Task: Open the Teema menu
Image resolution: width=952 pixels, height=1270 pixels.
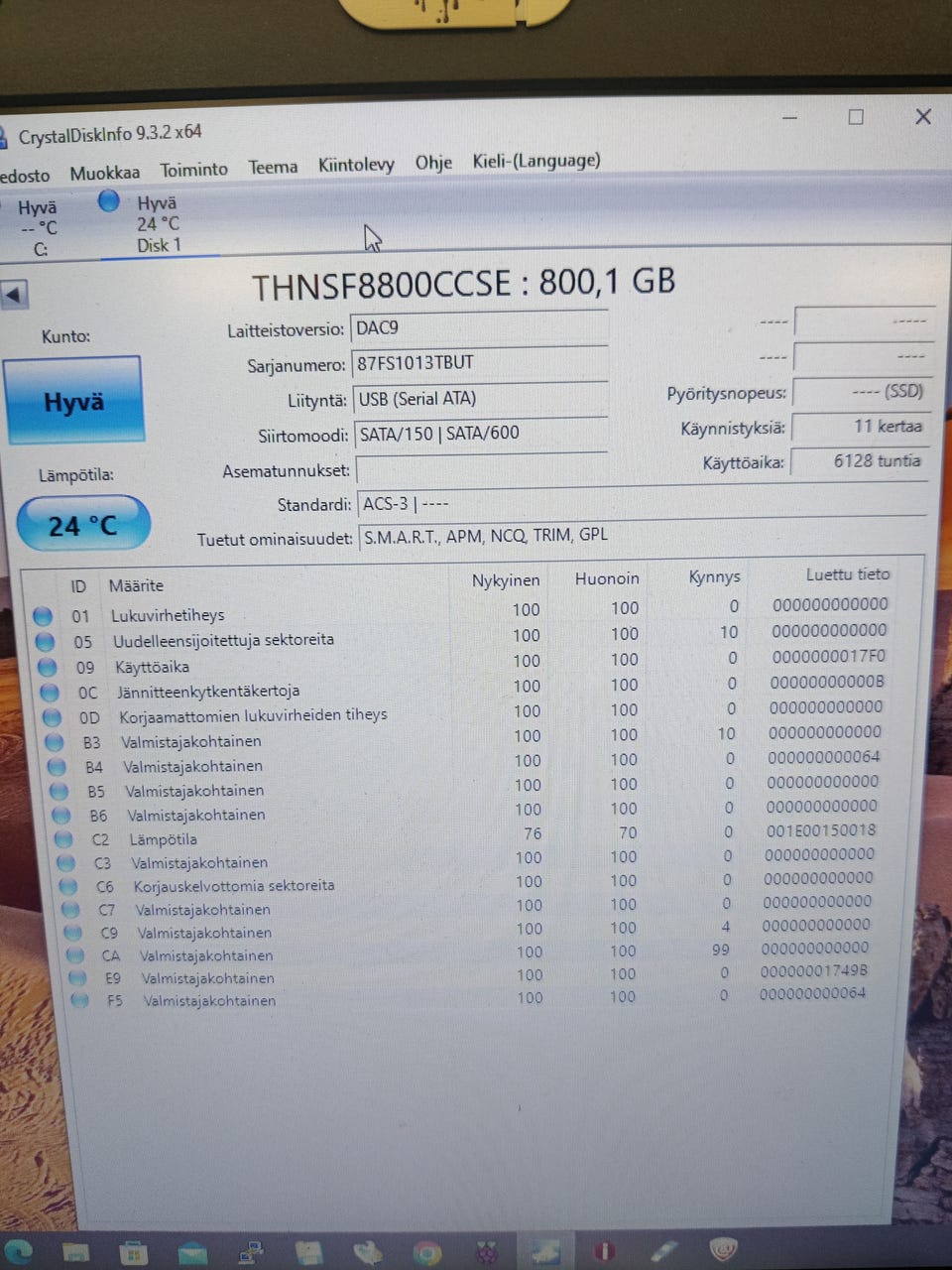Action: pos(273,167)
